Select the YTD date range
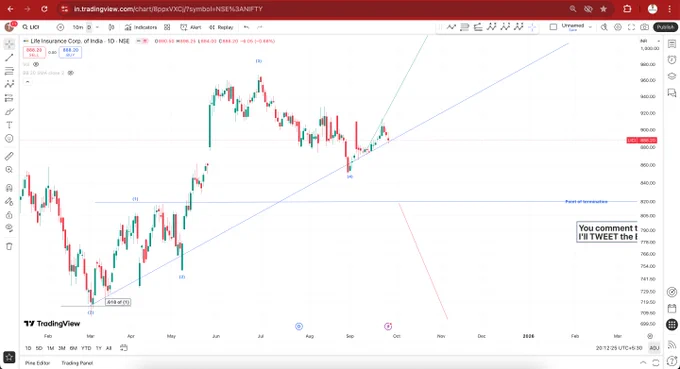Viewport: 680px width, 369px height. click(x=86, y=348)
